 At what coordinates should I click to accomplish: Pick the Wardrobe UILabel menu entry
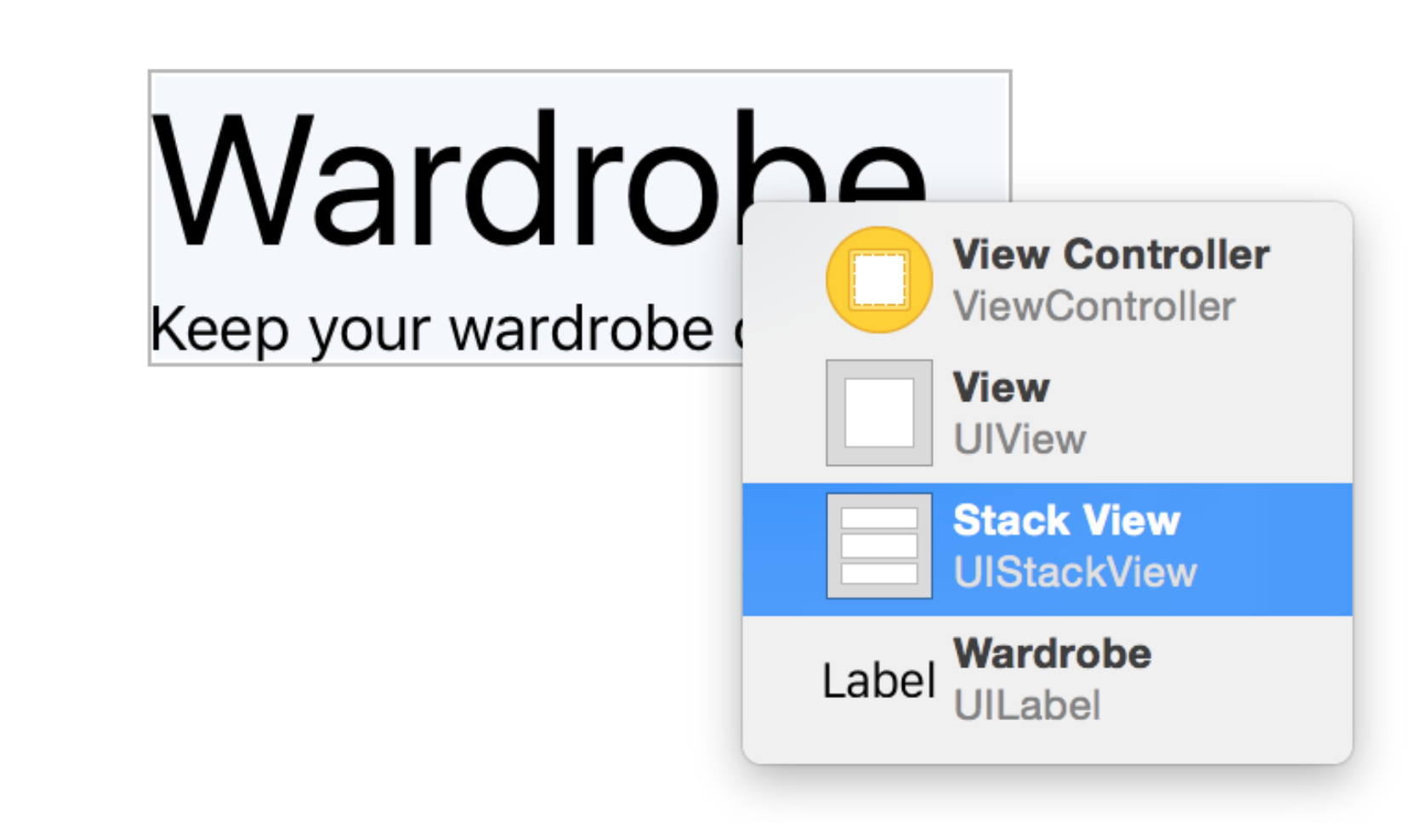pyautogui.click(x=1048, y=680)
